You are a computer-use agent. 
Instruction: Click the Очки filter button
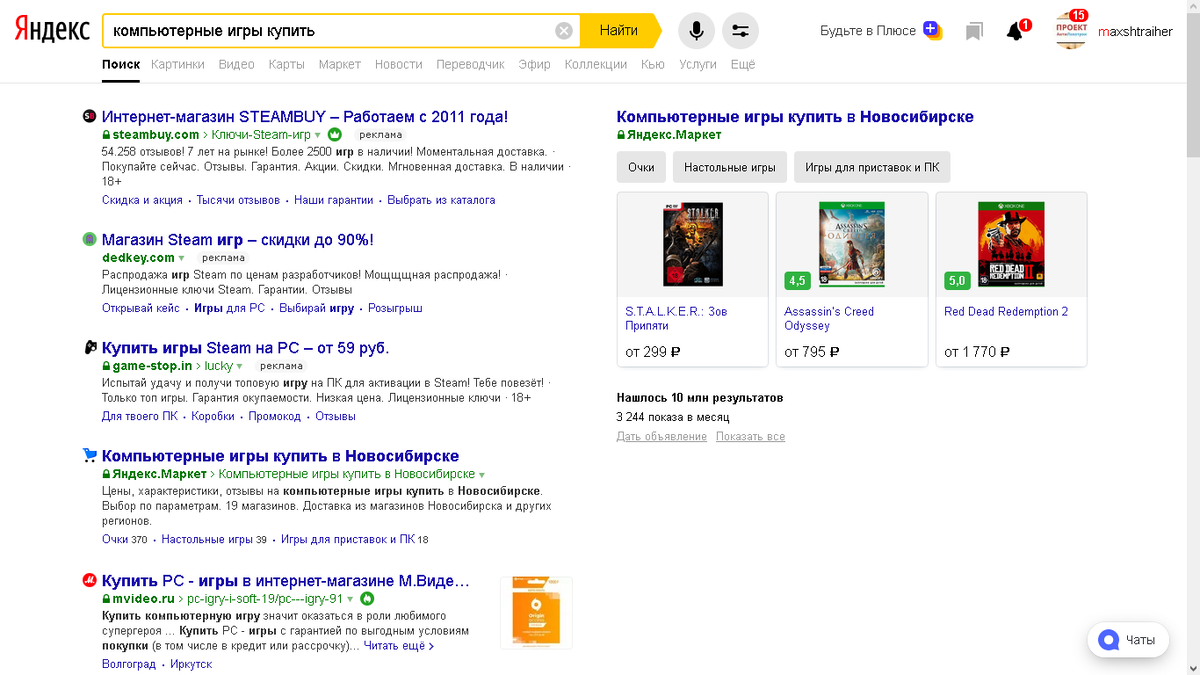(641, 167)
